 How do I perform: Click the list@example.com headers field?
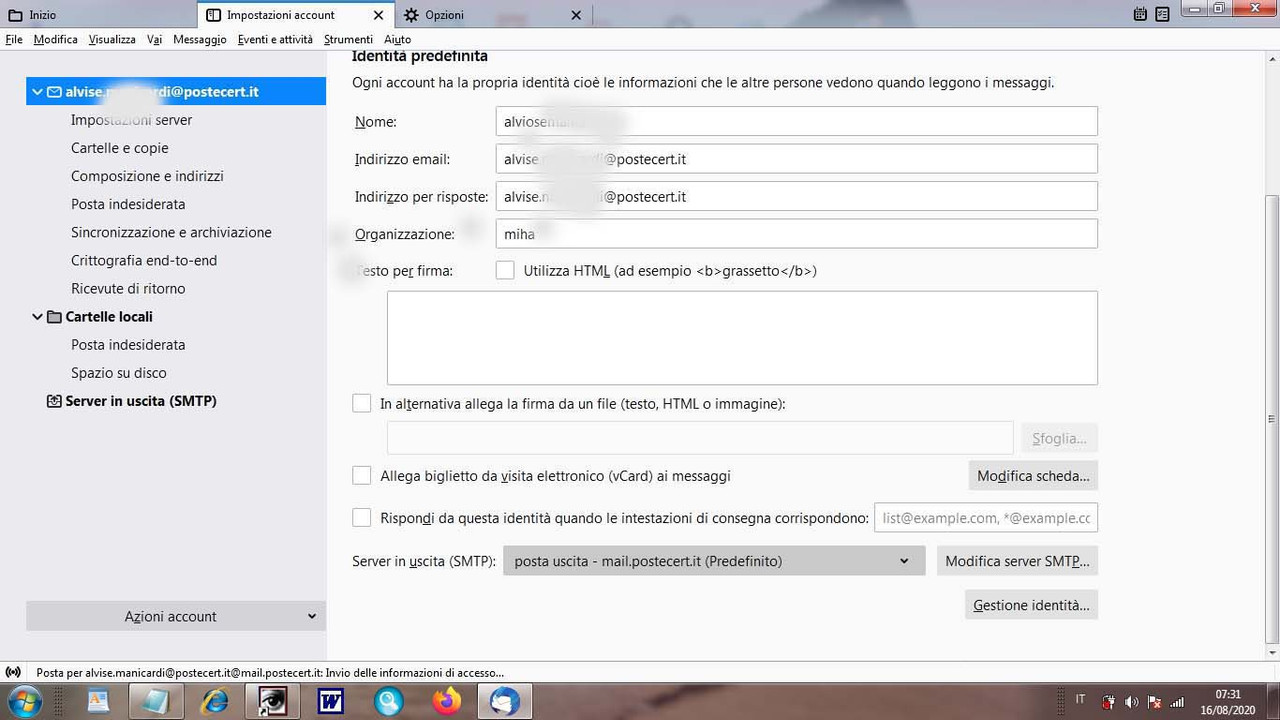986,518
